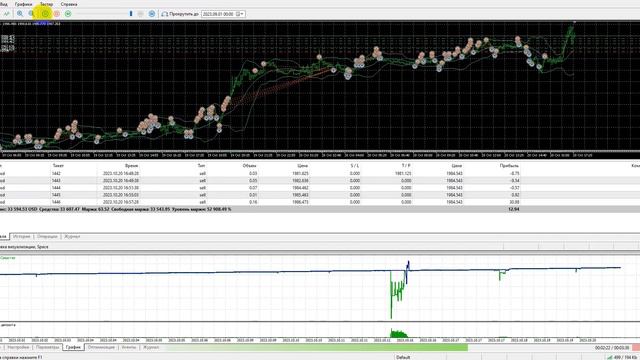
Task: Select the order row with ticket 1443
Action: tap(320, 180)
